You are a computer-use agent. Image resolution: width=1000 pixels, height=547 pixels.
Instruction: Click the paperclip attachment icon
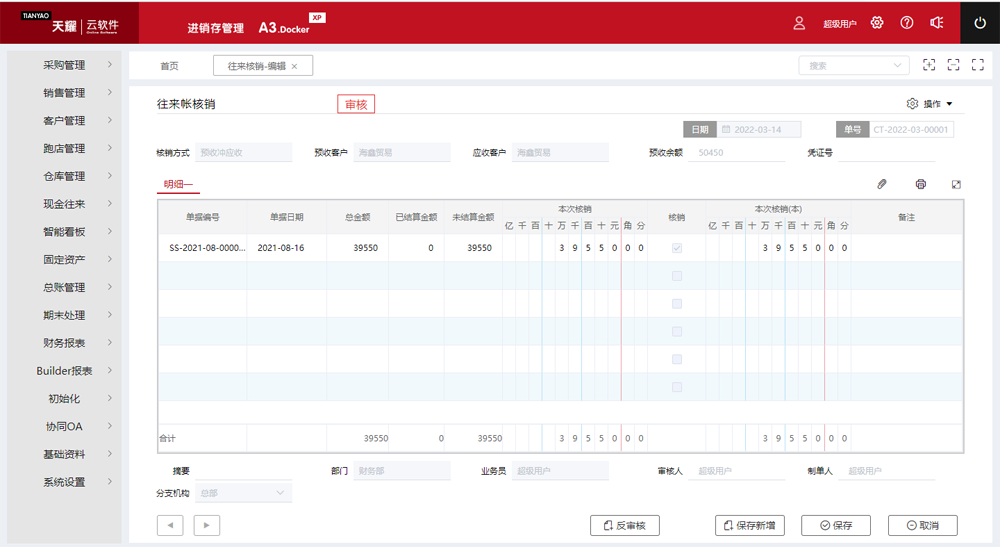tap(882, 184)
